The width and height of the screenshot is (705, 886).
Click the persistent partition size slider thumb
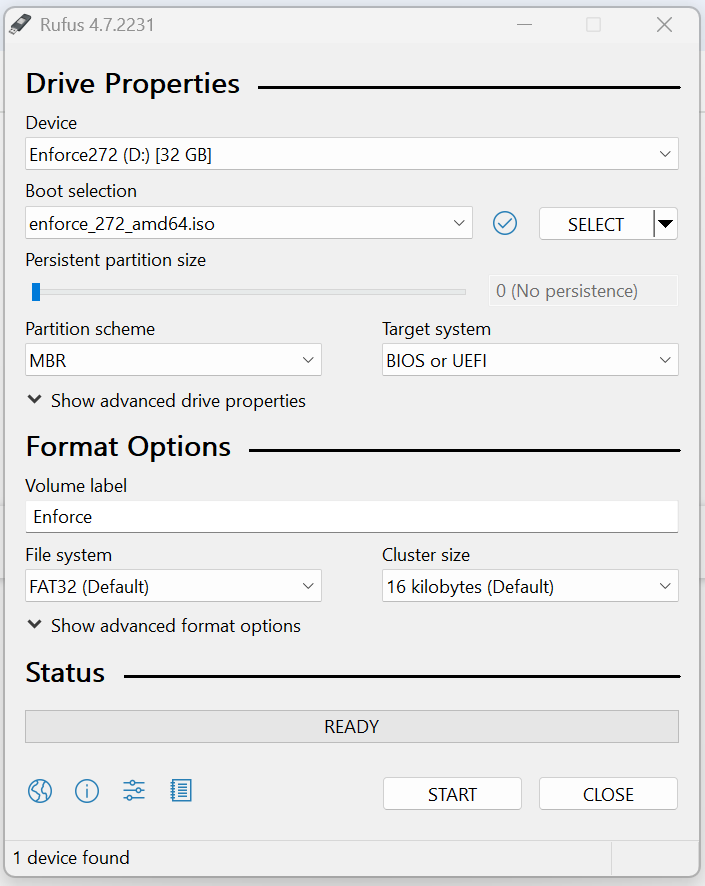[36, 292]
